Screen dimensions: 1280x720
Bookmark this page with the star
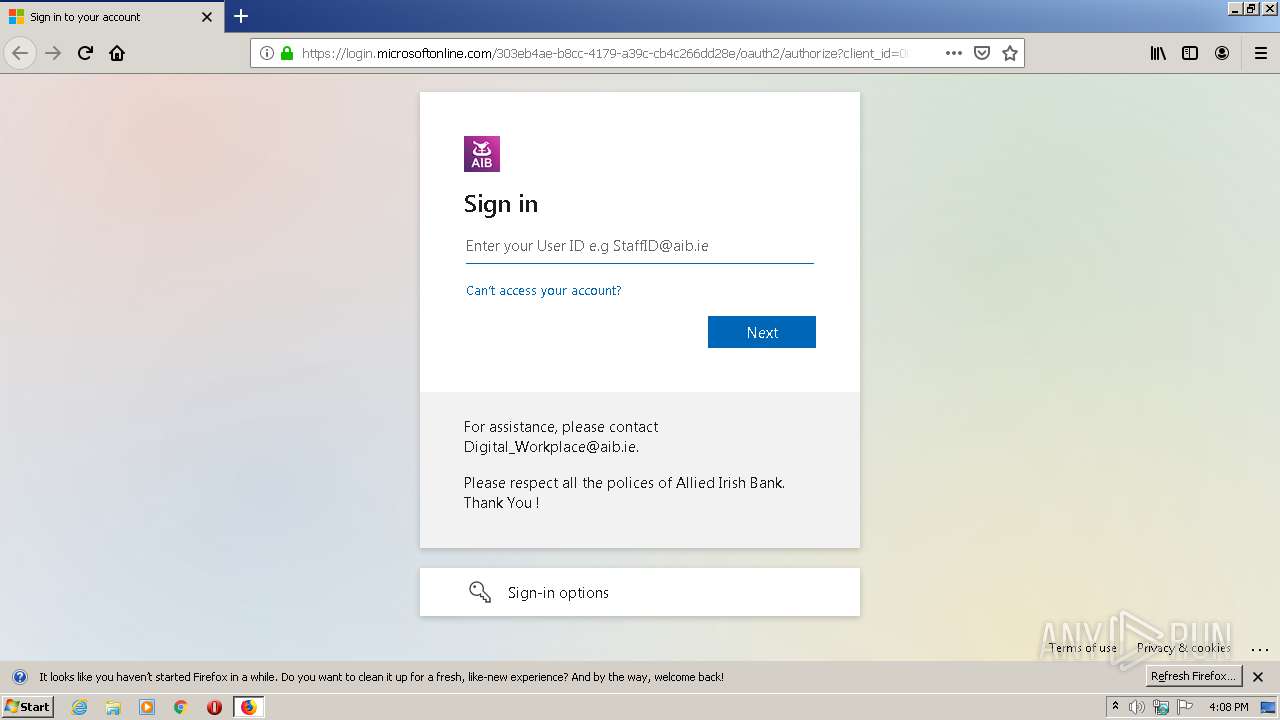(x=1010, y=53)
